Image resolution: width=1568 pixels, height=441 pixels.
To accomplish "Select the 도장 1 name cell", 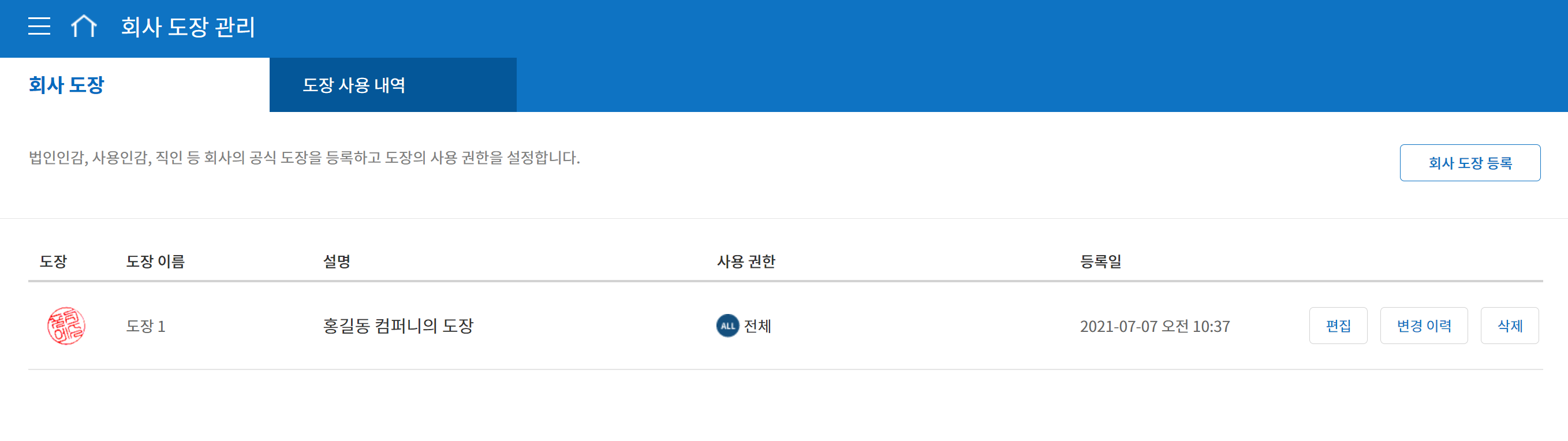I will (145, 327).
